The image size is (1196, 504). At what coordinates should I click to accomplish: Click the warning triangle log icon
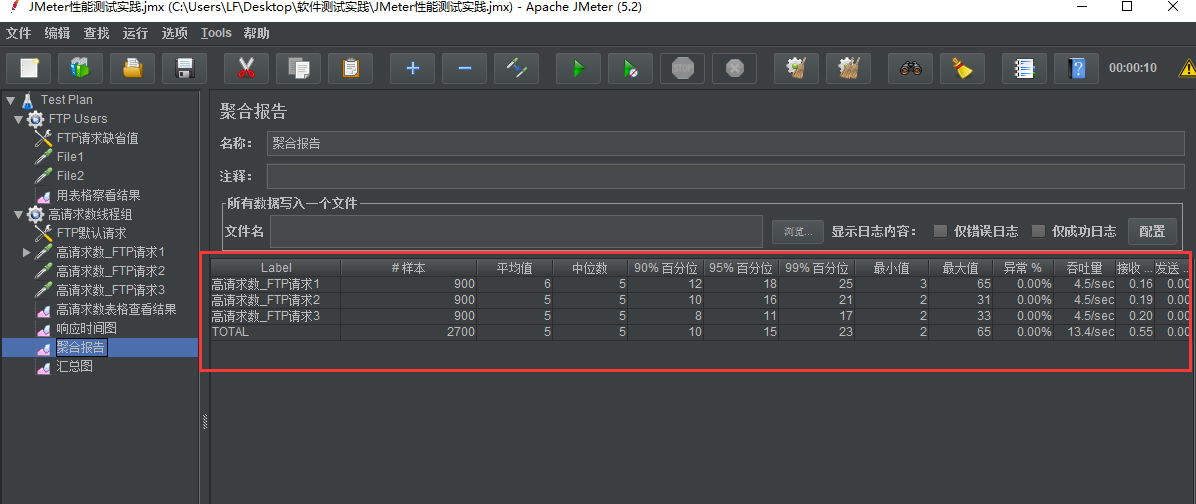pyautogui.click(x=1188, y=68)
